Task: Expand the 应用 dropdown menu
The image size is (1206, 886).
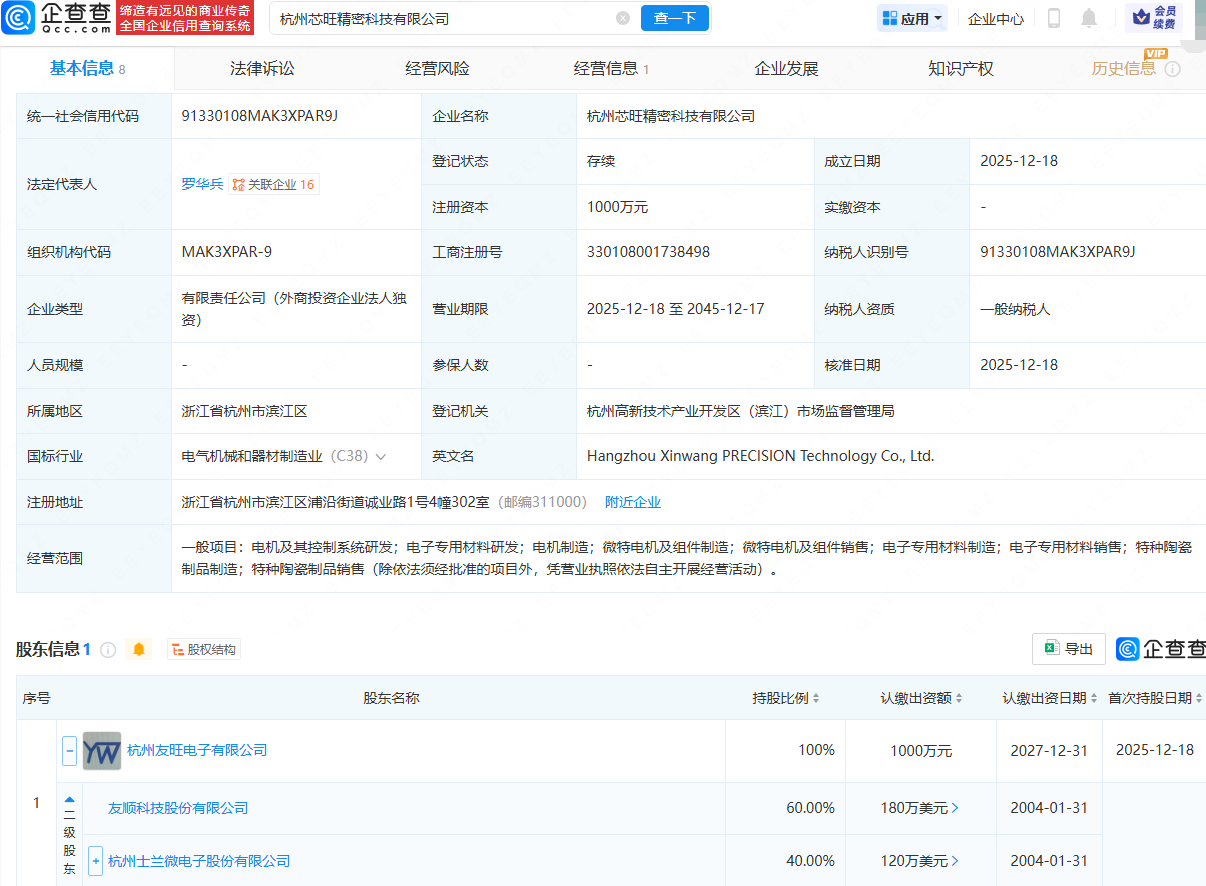Action: 911,17
